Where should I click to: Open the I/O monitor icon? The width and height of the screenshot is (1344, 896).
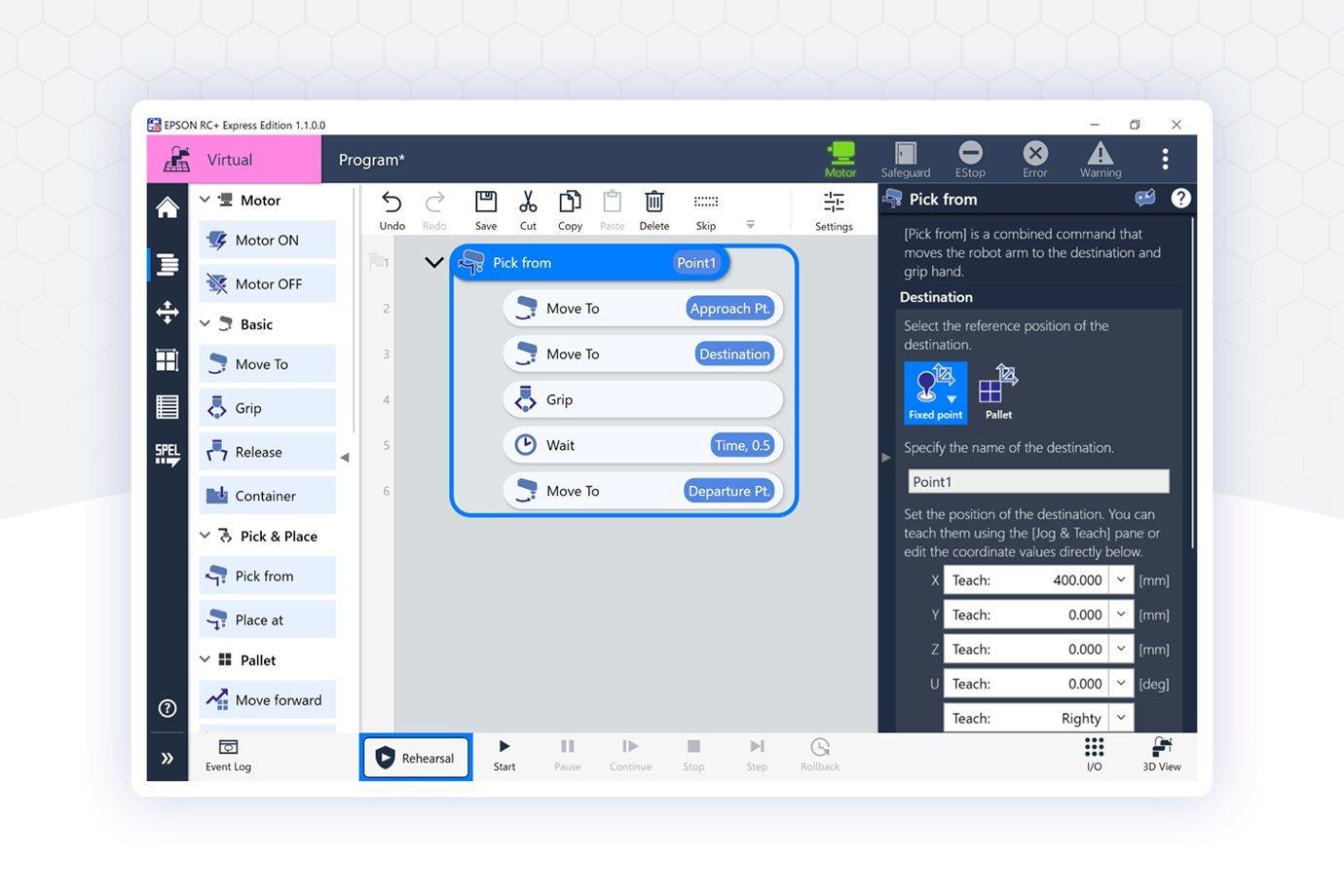click(1094, 754)
